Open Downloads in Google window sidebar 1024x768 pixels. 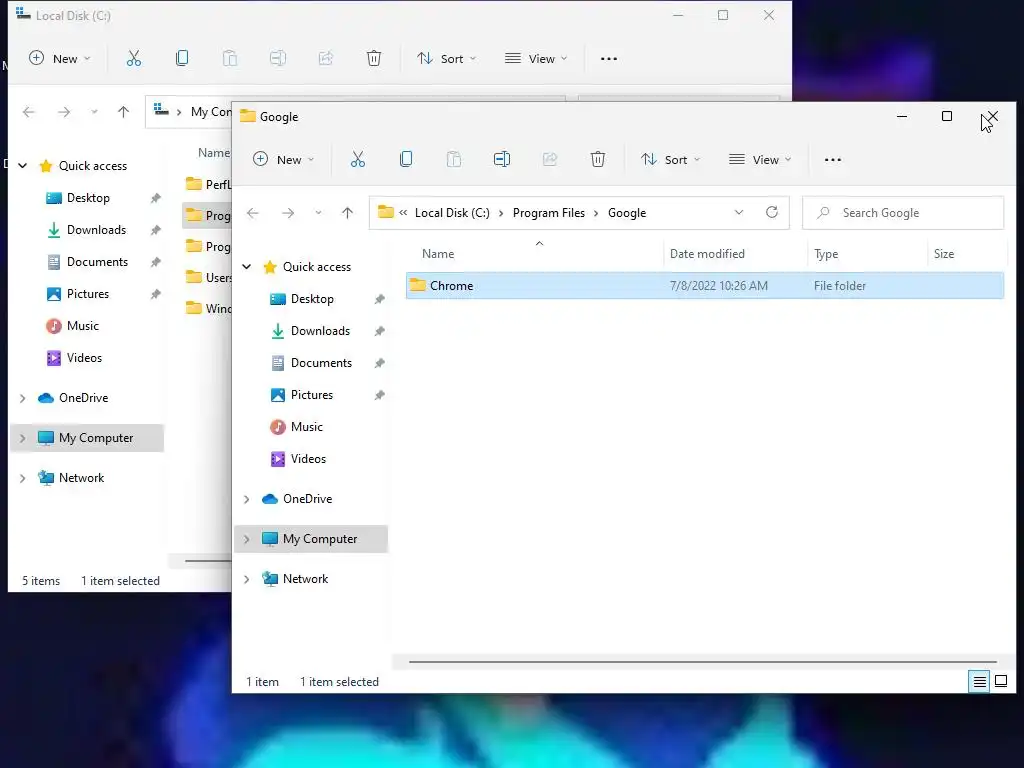coord(320,330)
